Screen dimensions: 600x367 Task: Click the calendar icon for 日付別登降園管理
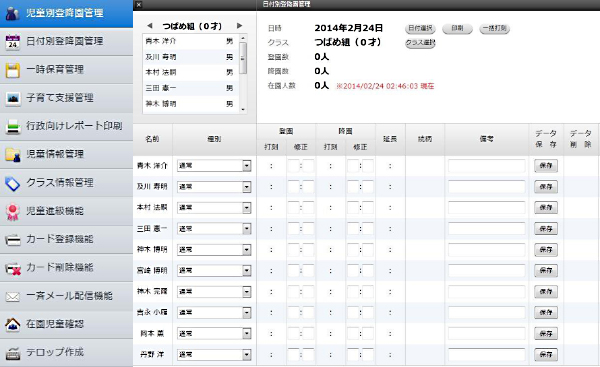coord(12,41)
